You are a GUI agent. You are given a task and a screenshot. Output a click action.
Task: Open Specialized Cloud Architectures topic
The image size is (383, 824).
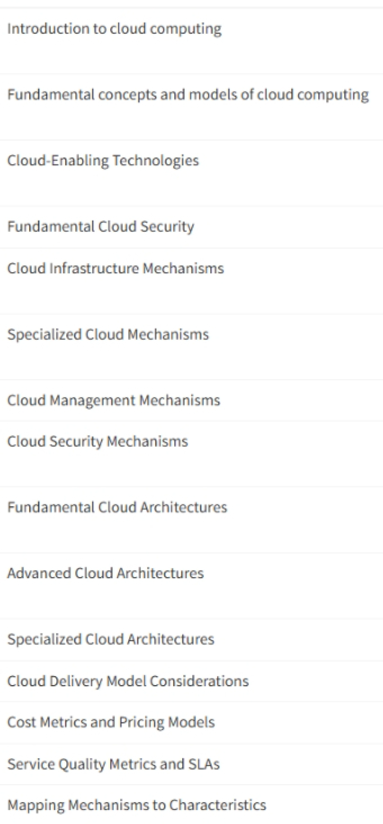pyautogui.click(x=191, y=640)
